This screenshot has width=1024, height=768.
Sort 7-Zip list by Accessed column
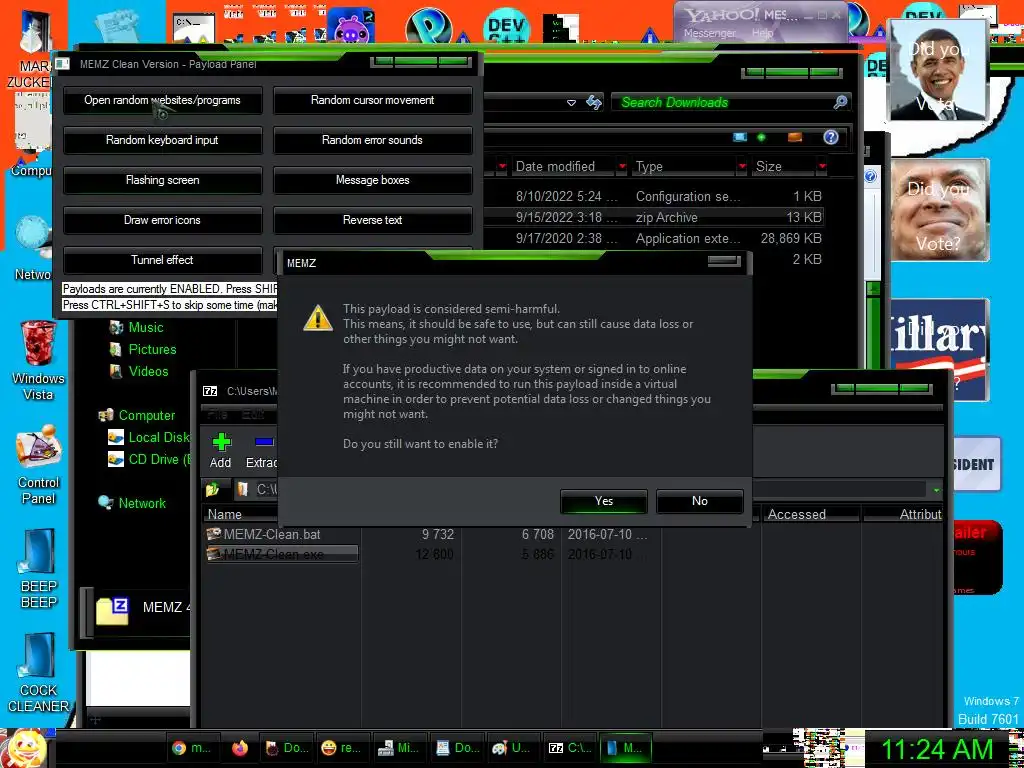click(x=810, y=515)
